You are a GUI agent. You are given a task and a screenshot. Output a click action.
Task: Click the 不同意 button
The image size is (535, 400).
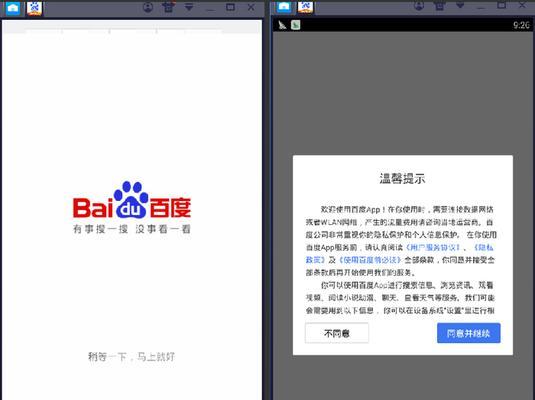(337, 333)
